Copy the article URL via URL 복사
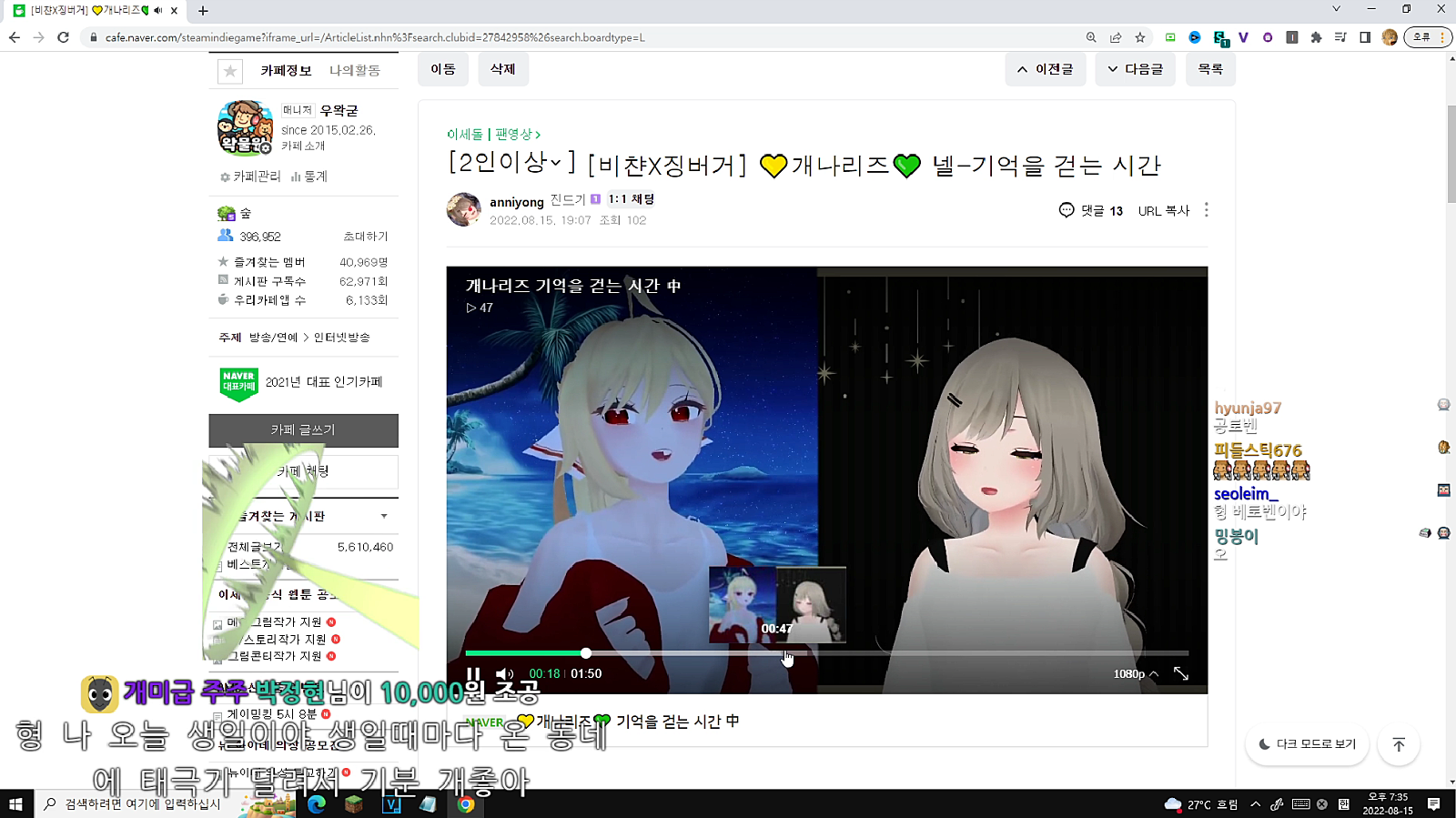 [1164, 210]
